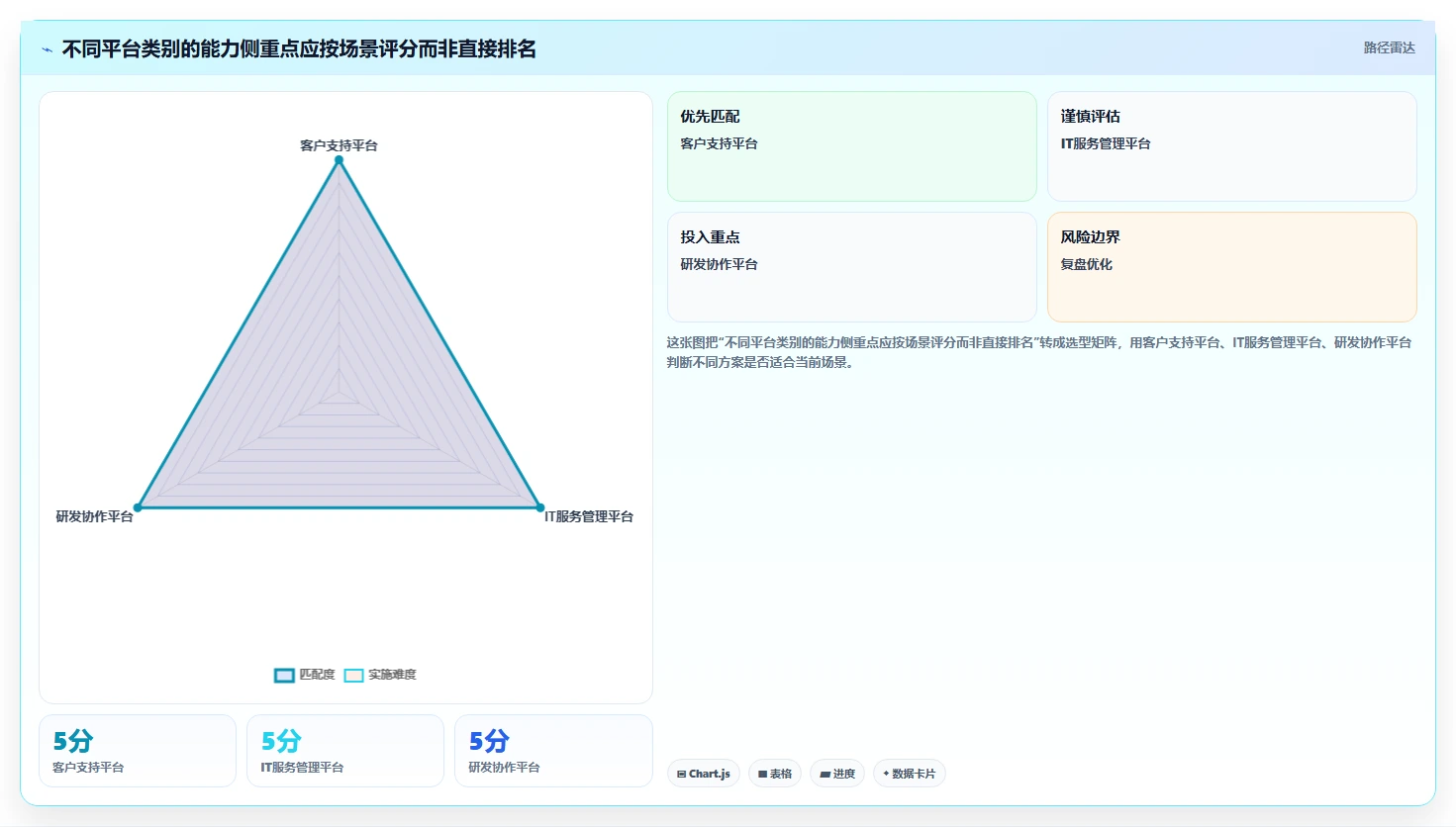
Task: Click the 研发协作平台 radar axis label
Action: (94, 516)
